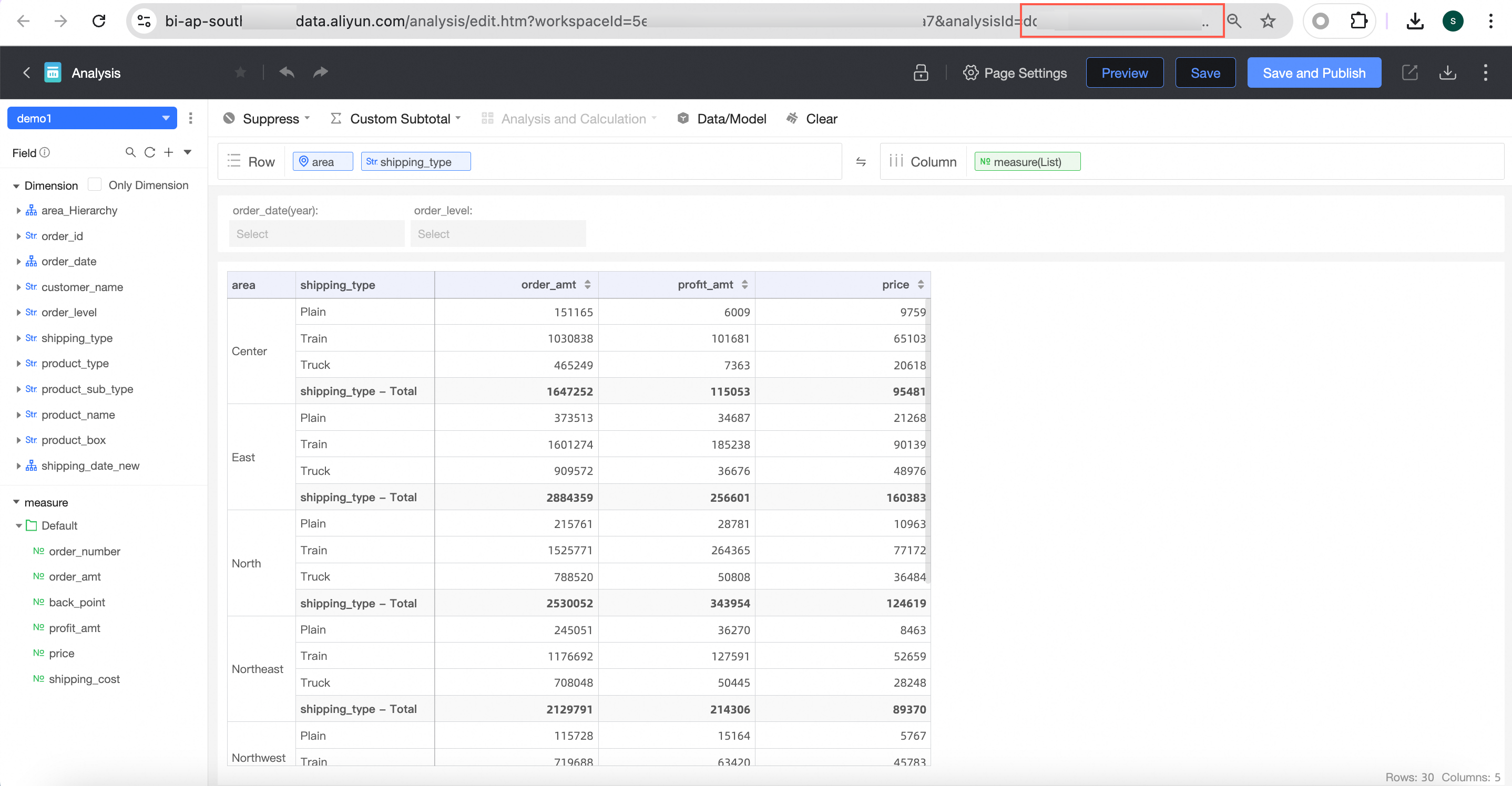Open the Suppress menu
Viewport: 1512px width, 786px height.
click(x=271, y=119)
